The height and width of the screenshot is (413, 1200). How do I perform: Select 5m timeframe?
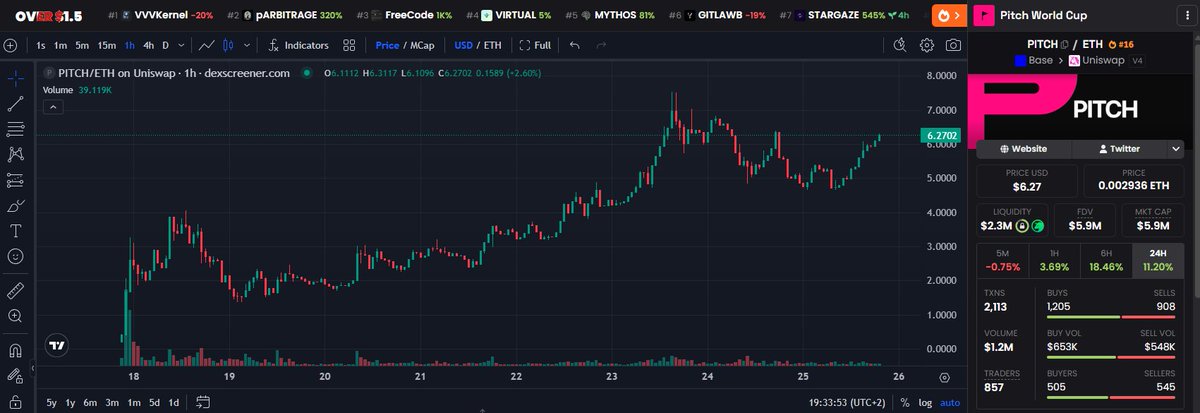82,45
